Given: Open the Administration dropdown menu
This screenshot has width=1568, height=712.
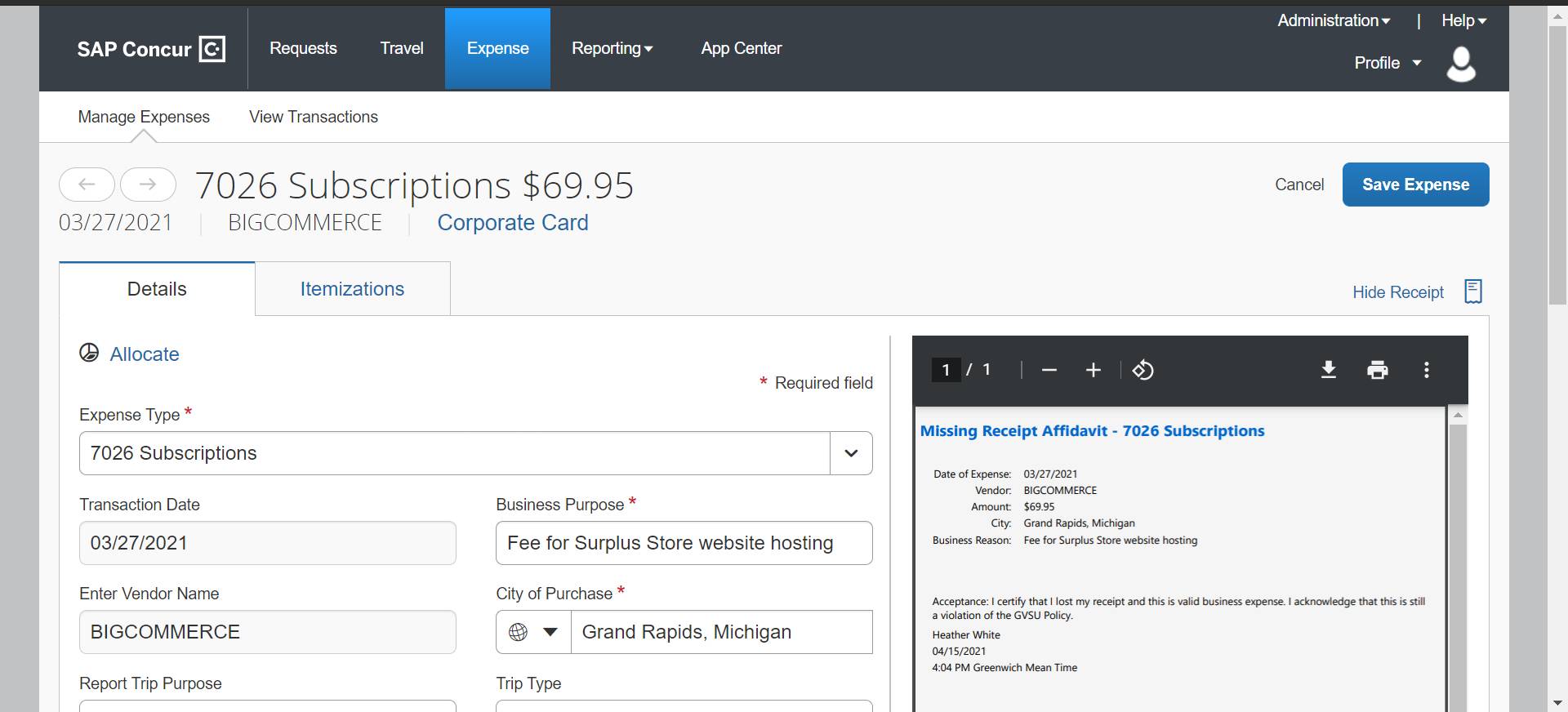Looking at the screenshot, I should (x=1334, y=20).
